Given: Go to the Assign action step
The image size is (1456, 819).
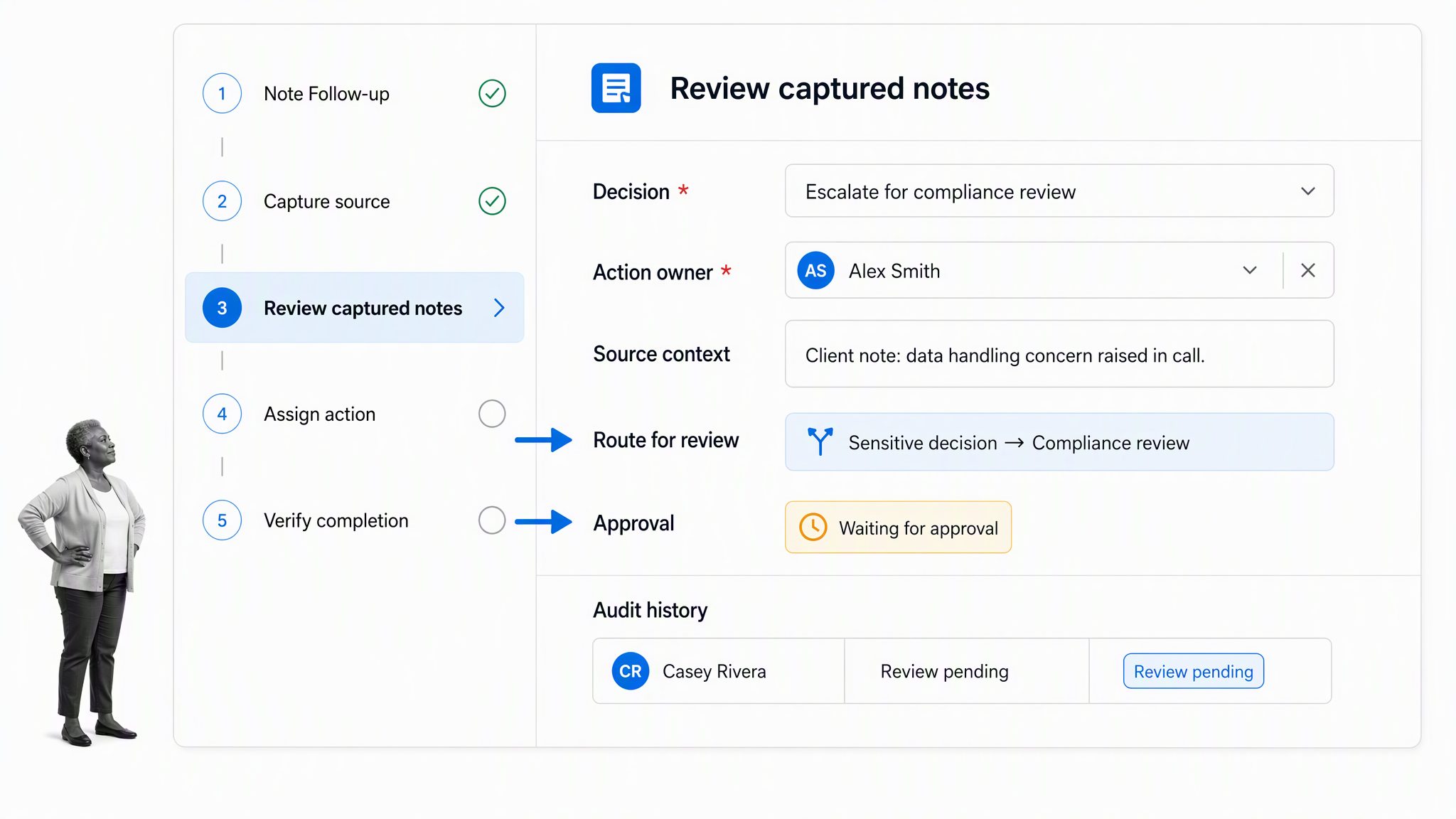Looking at the screenshot, I should click(x=319, y=414).
